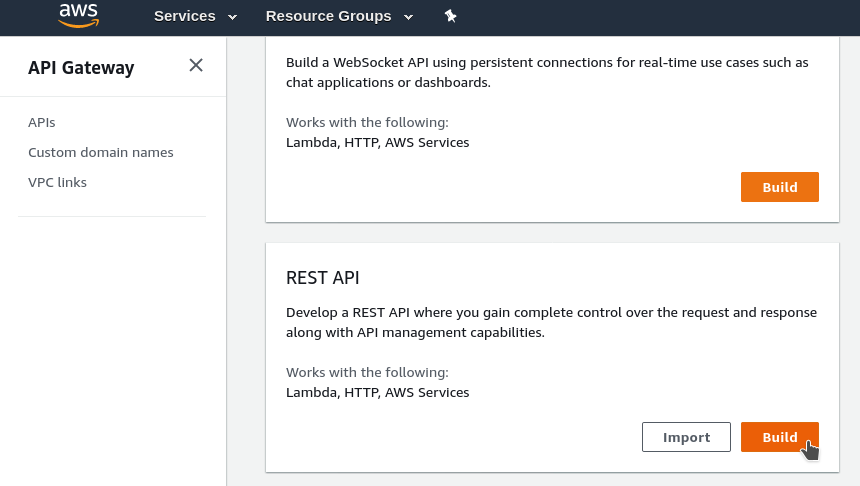
Task: Go to APIs in the sidebar
Action: (42, 122)
